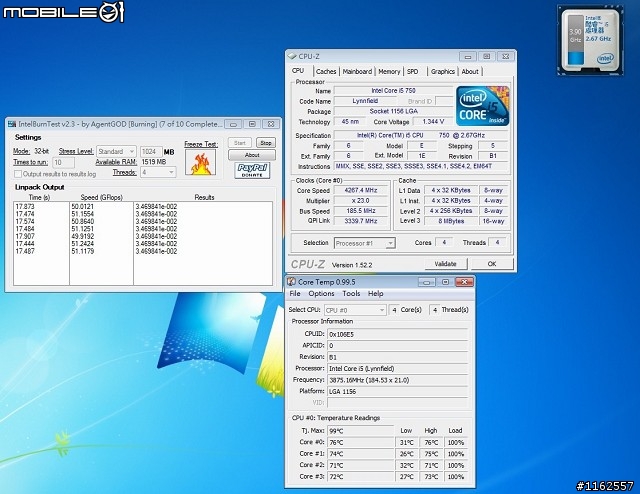Click the Freeze Test flame icon
The height and width of the screenshot is (494, 640).
200,162
